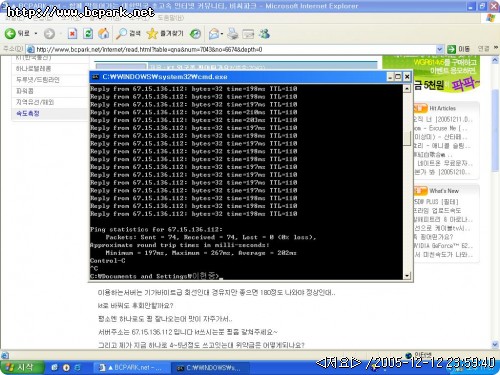This screenshot has width=500, height=375.
Task: Click the first quick launch icon on the taskbar
Action: click(x=54, y=368)
